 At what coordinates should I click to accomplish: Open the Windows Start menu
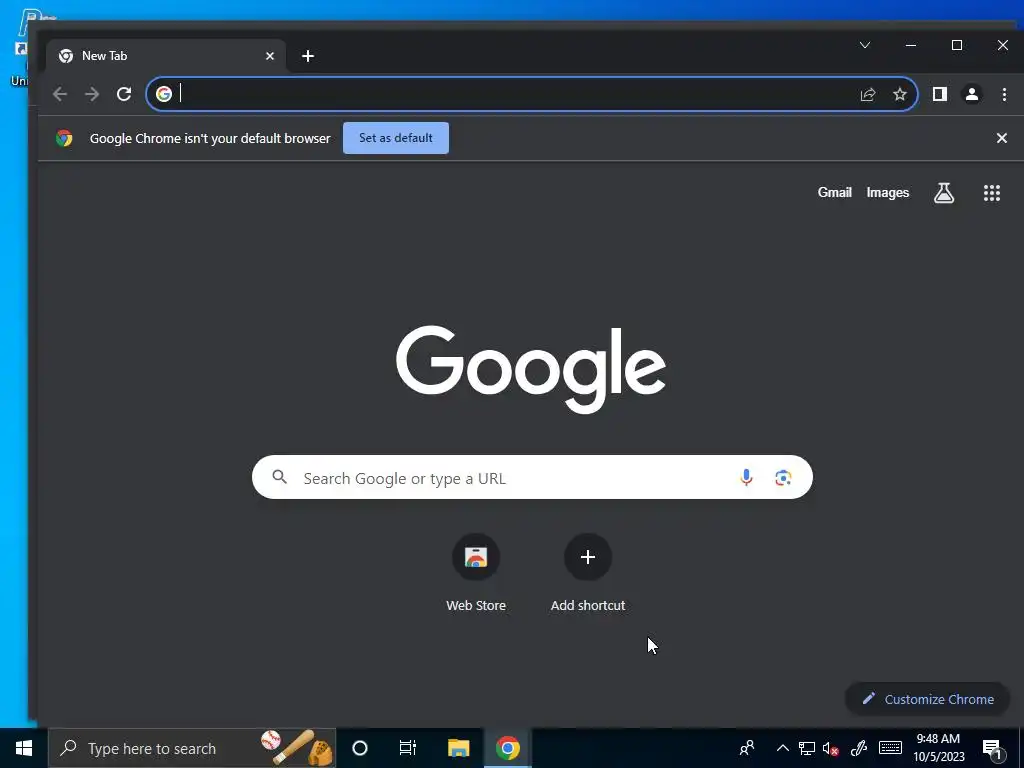tap(24, 748)
